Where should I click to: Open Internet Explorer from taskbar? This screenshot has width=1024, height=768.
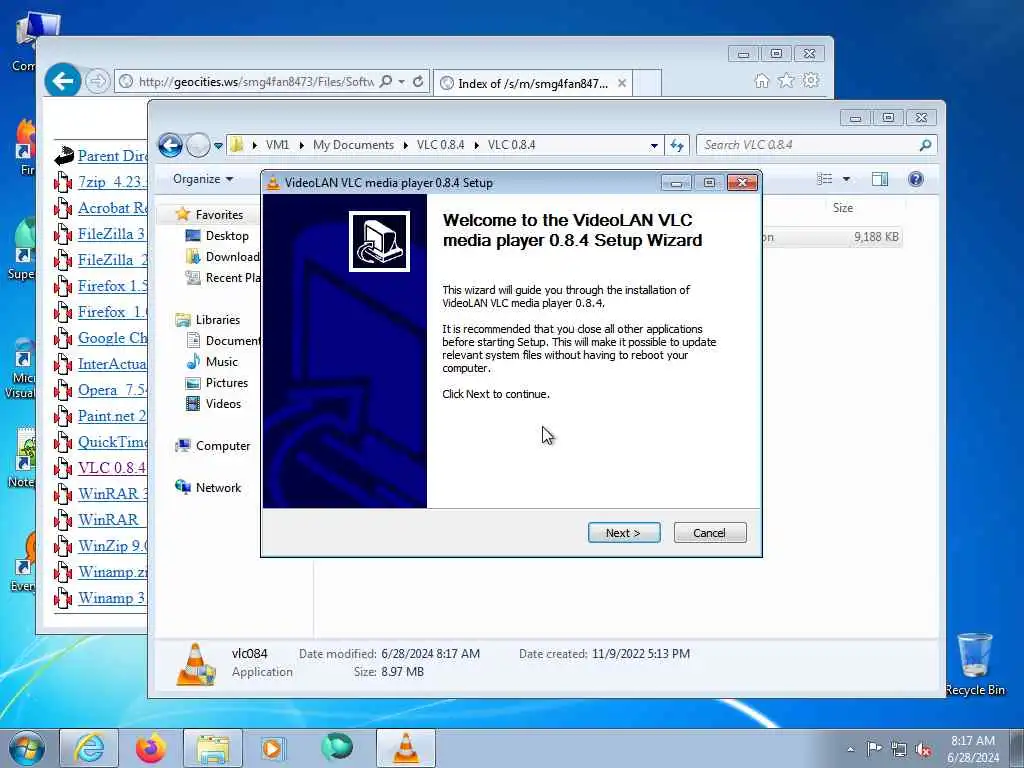(89, 748)
